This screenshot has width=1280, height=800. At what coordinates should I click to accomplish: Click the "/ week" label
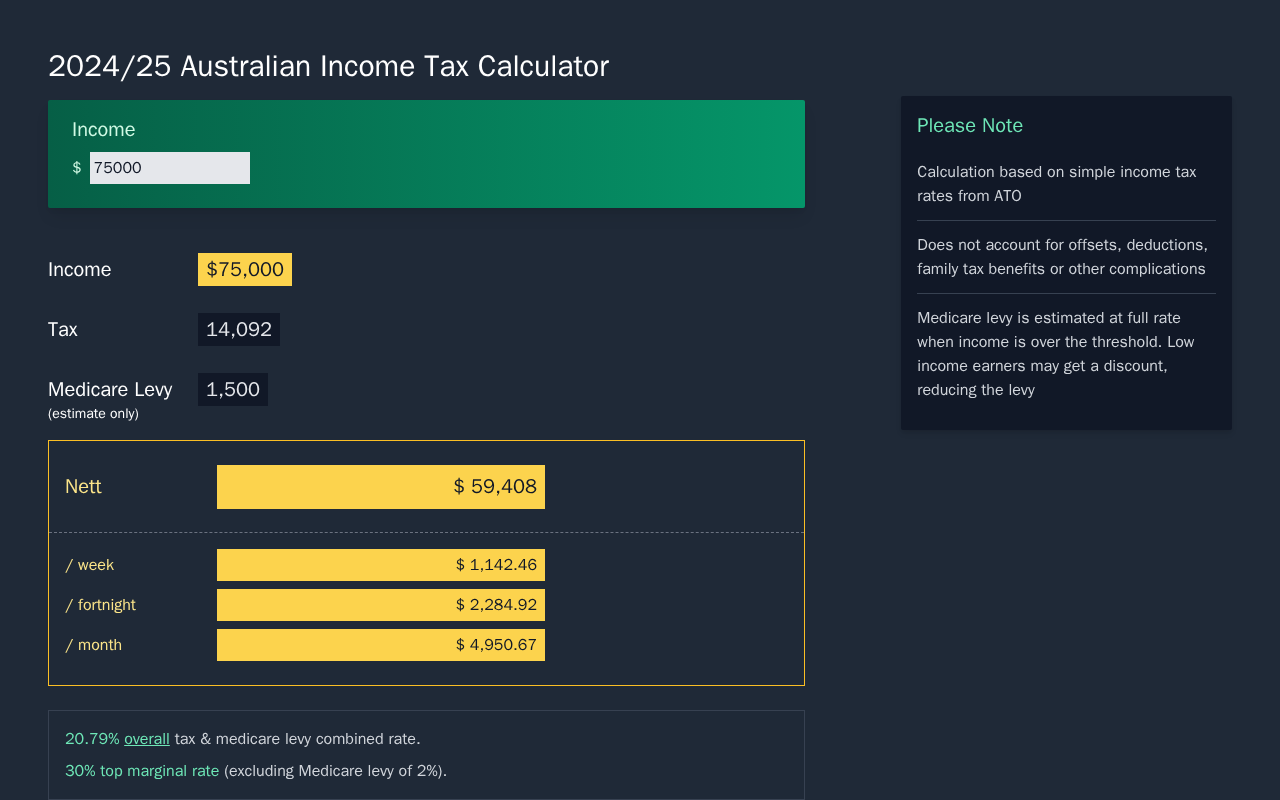point(90,565)
